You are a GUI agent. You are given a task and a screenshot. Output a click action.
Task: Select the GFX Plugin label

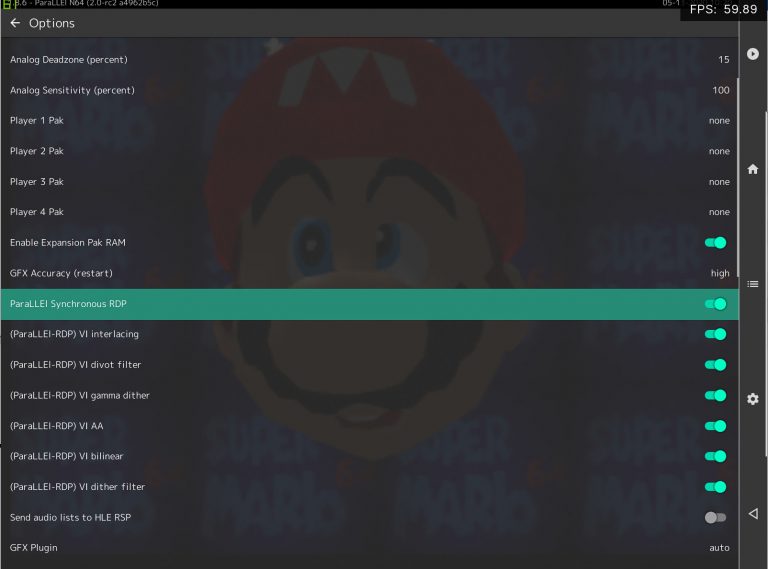(33, 548)
